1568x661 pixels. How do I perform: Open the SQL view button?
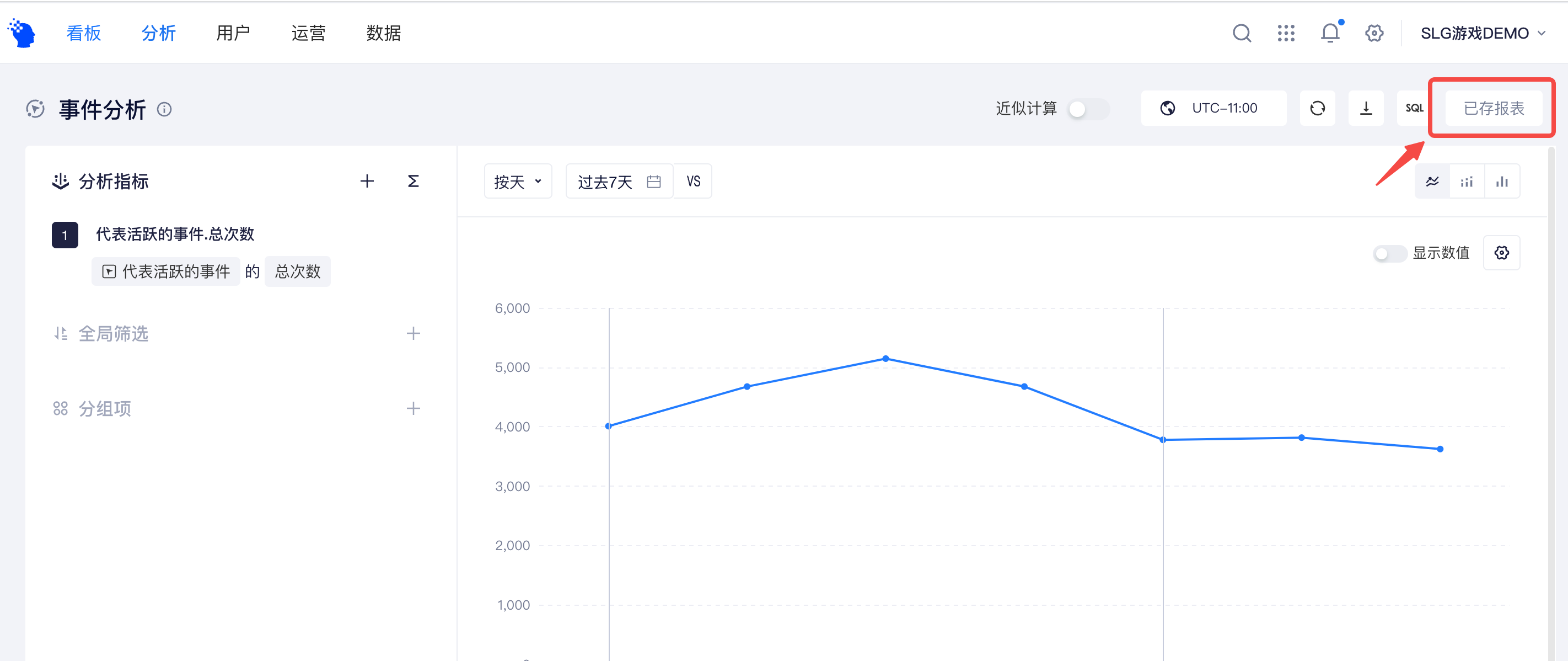[1414, 109]
